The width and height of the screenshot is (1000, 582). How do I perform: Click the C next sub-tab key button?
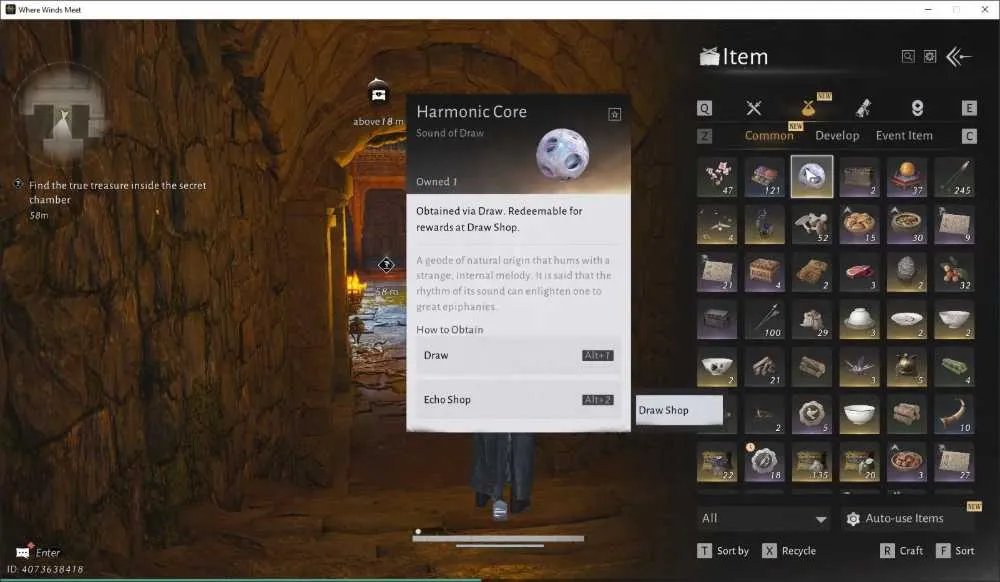point(969,136)
